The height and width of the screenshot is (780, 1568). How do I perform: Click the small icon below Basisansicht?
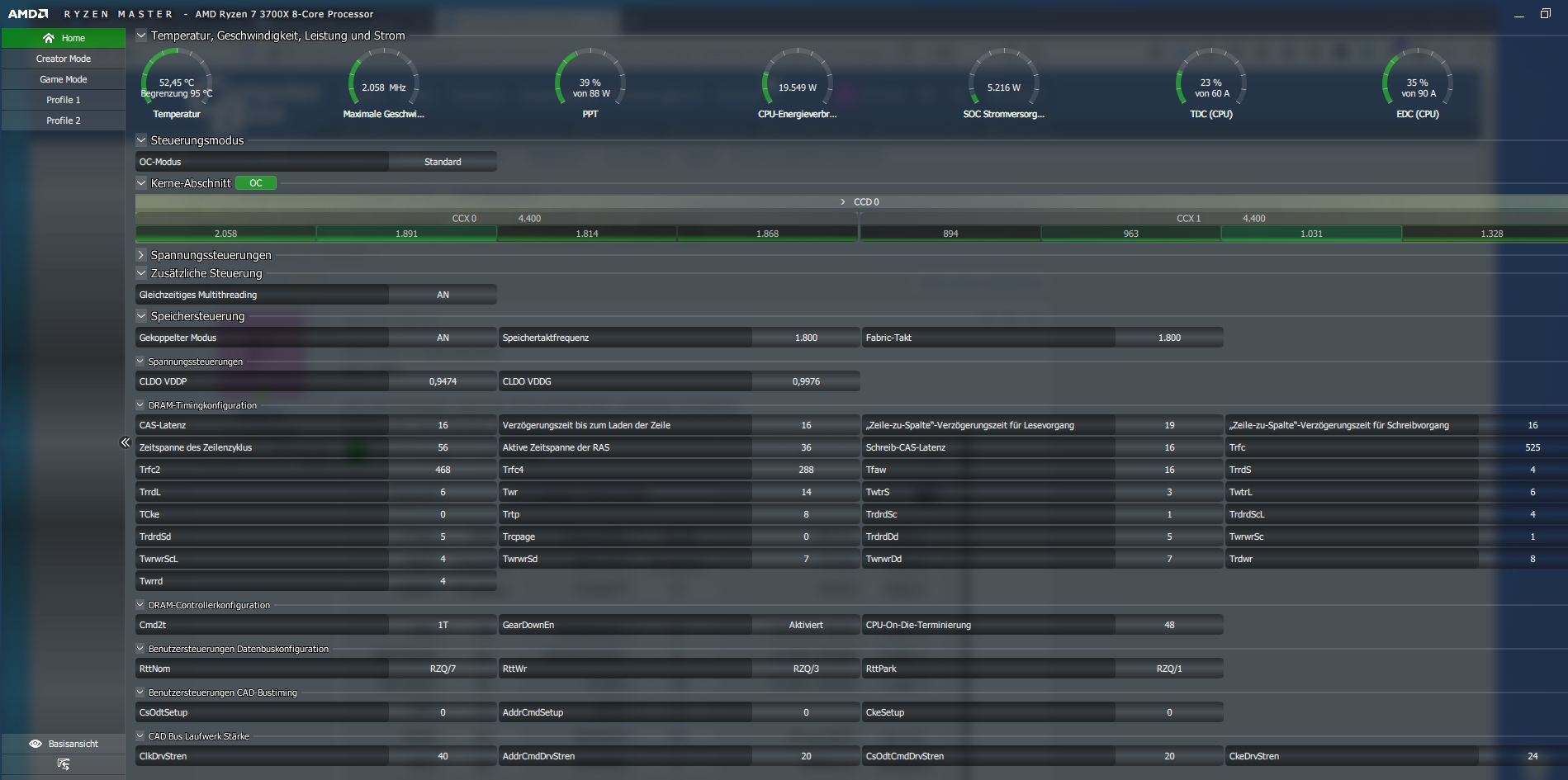pyautogui.click(x=64, y=764)
